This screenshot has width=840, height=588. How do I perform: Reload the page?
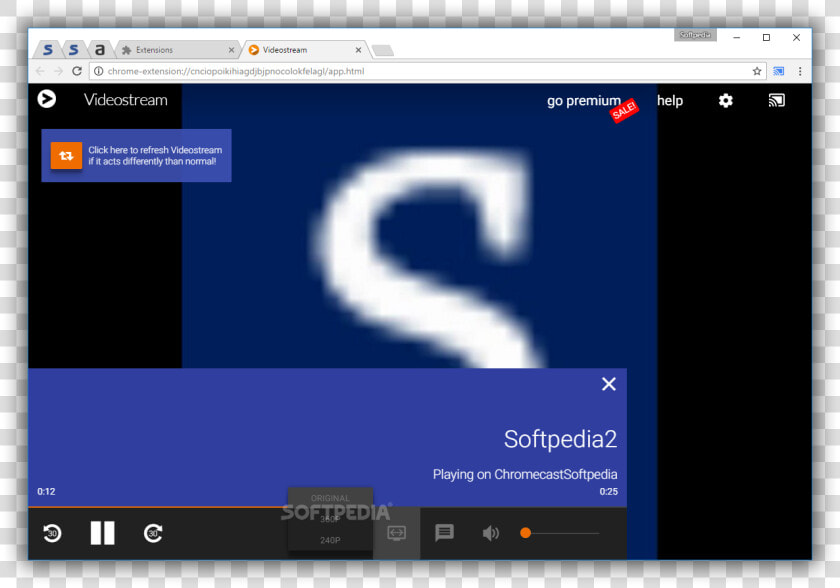pos(77,71)
